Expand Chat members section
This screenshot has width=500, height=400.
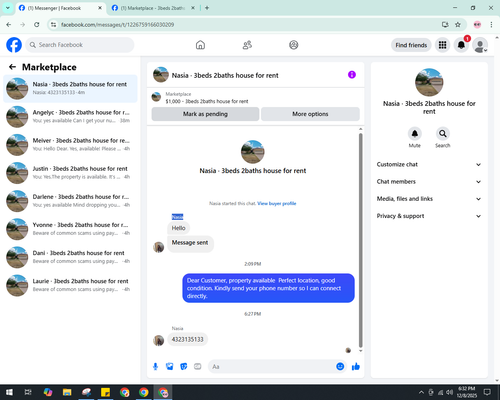pos(429,182)
